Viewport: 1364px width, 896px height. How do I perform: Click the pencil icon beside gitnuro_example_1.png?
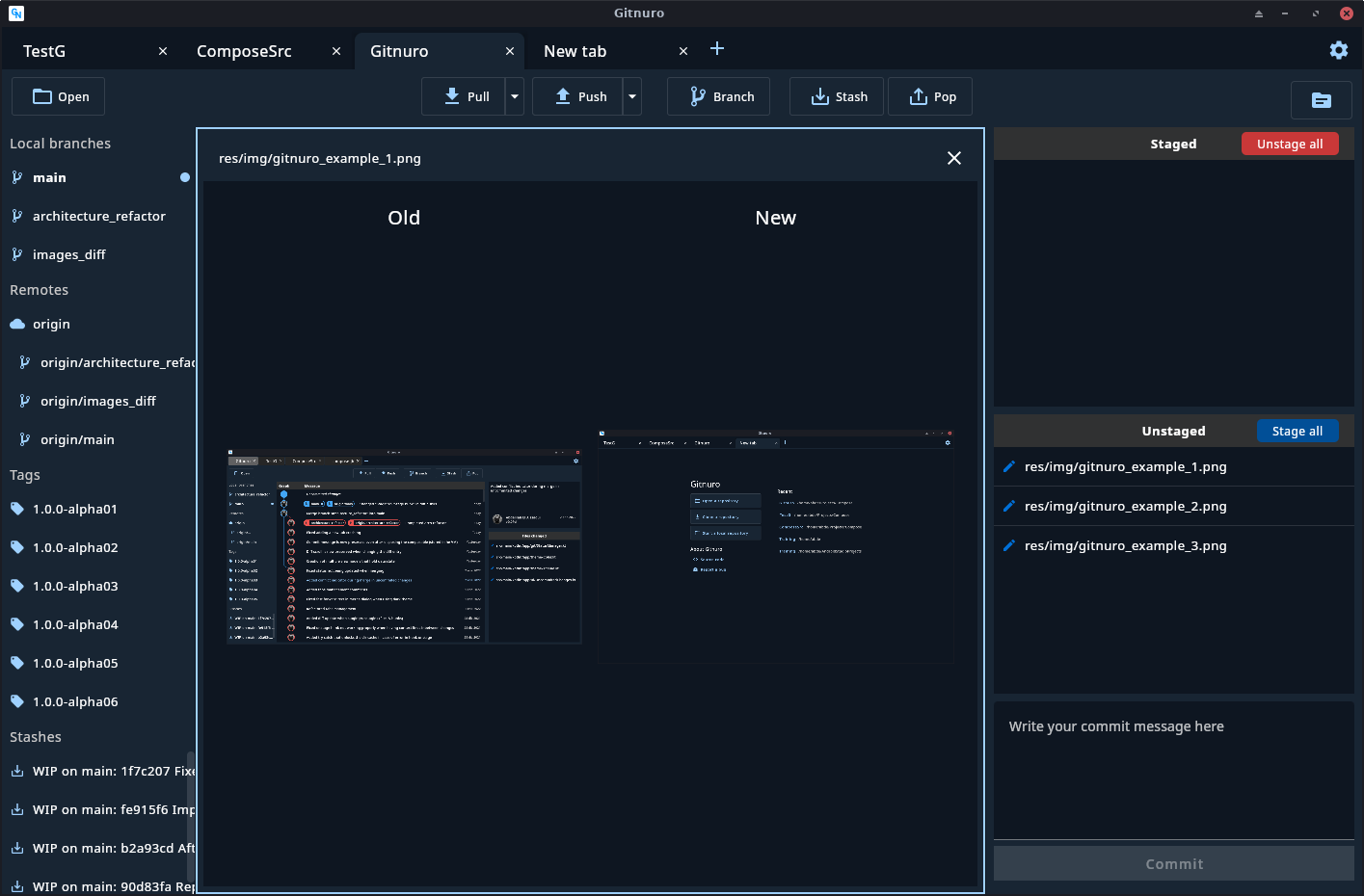click(x=1009, y=466)
